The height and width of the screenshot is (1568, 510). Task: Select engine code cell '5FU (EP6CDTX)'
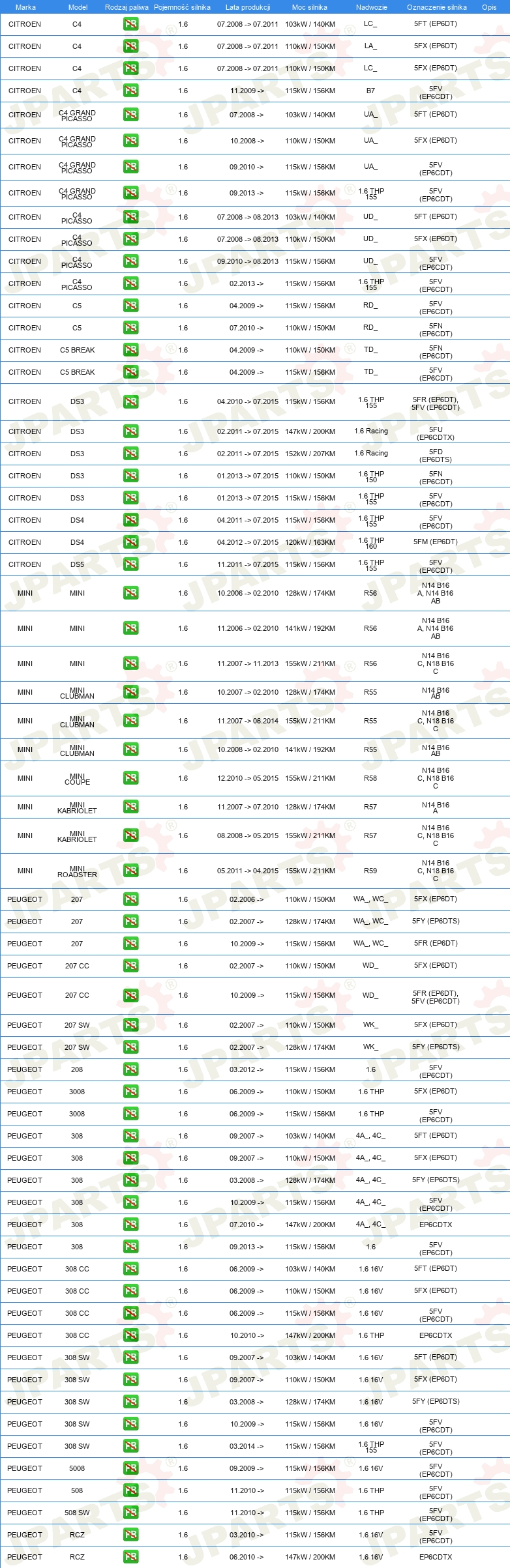coord(436,433)
